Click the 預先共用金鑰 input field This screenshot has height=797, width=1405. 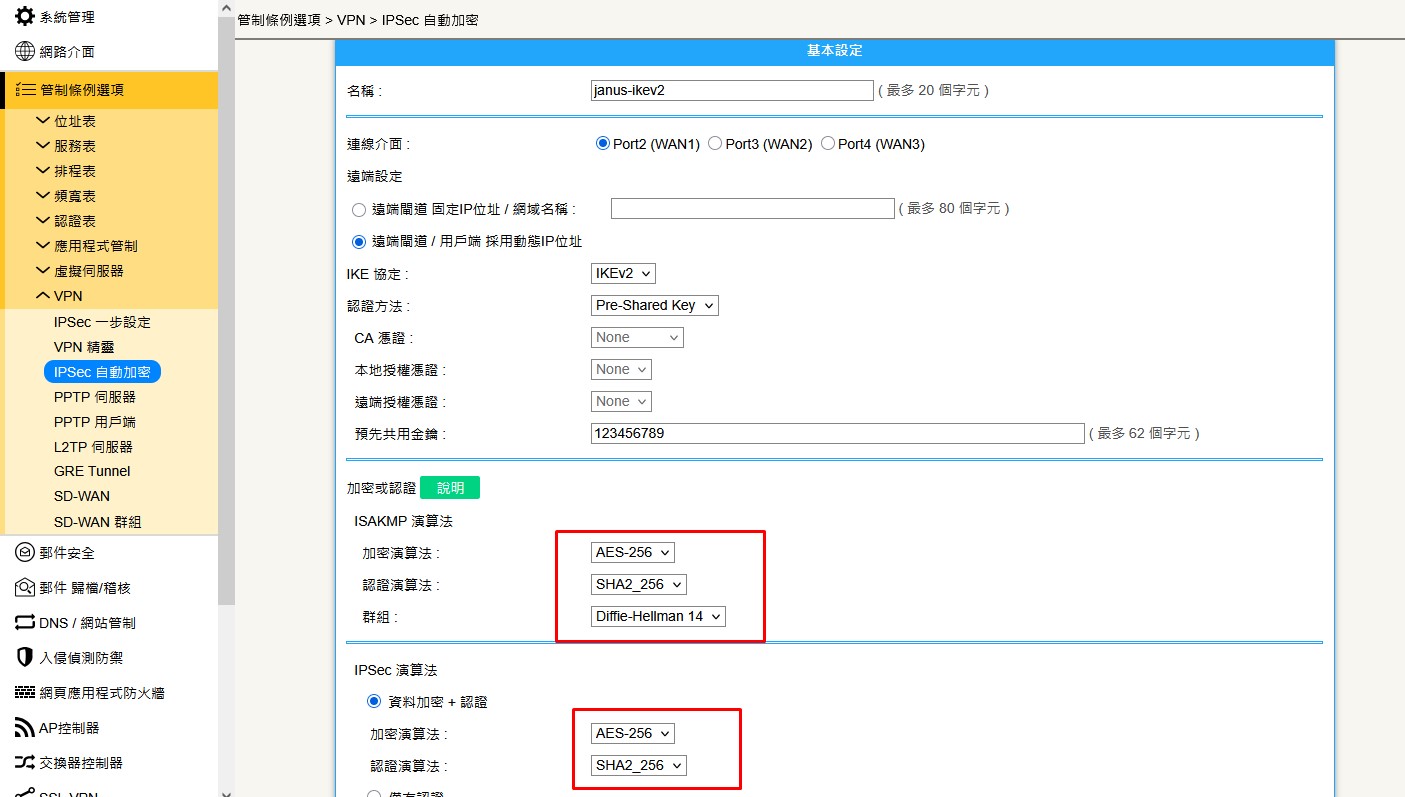tap(837, 434)
